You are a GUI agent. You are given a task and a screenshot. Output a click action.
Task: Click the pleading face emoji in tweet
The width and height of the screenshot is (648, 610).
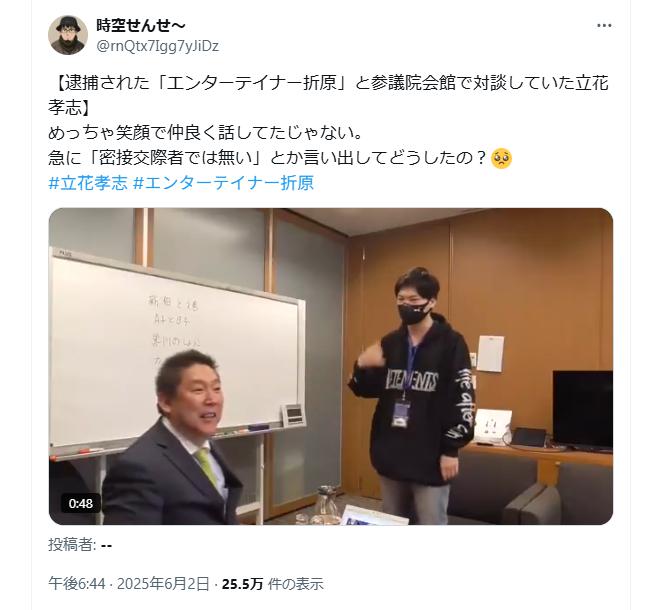[501, 159]
